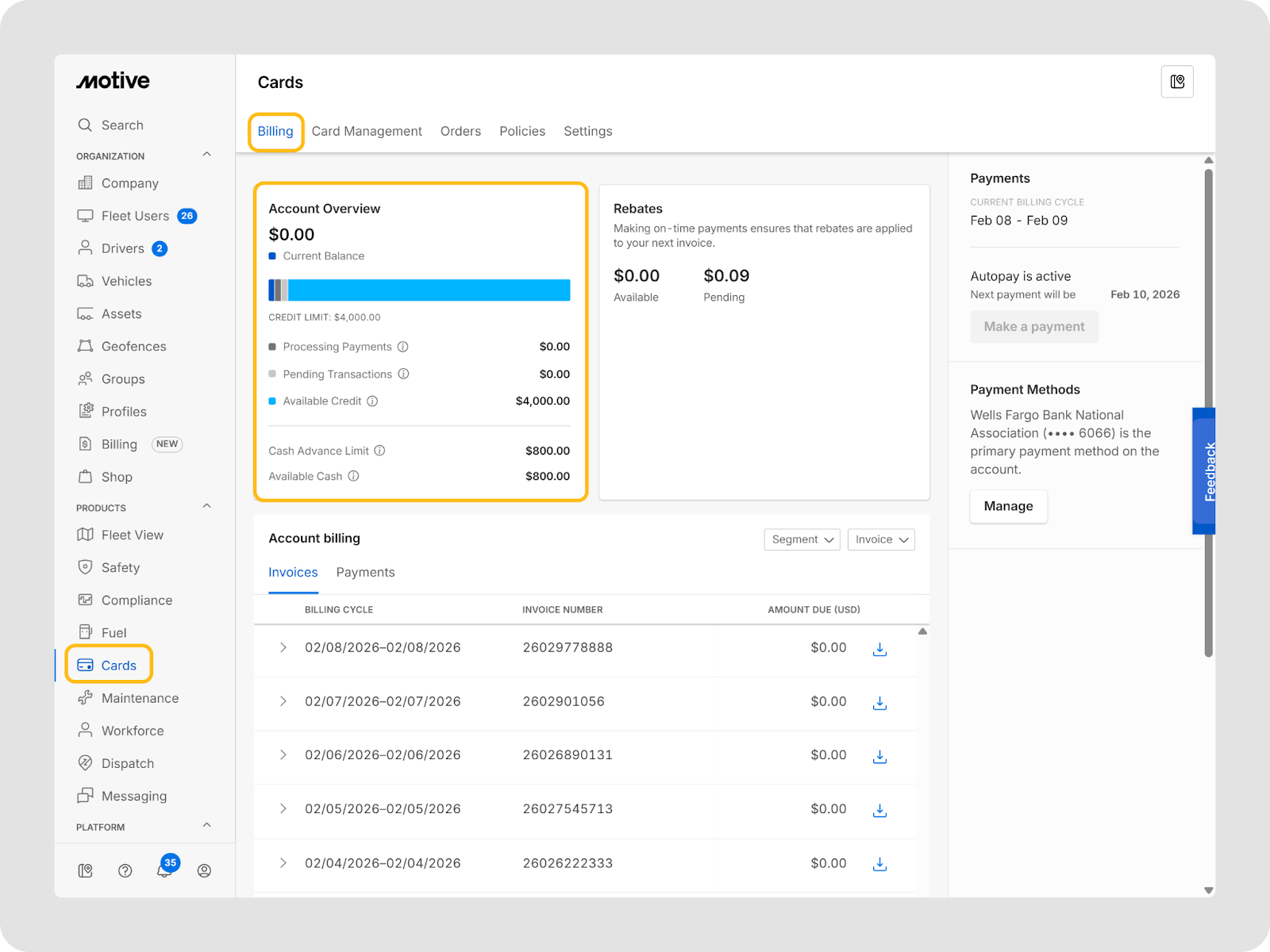Click info icon beside Processing Payments

coord(402,347)
